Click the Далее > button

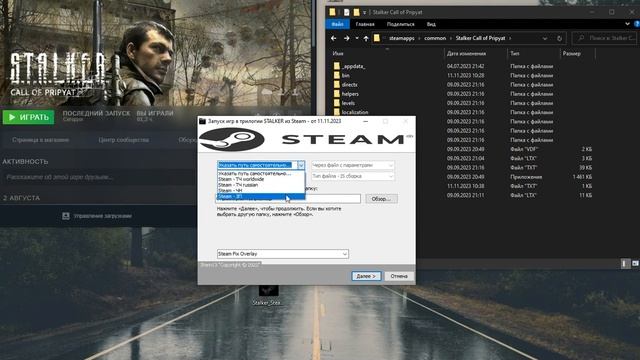pyautogui.click(x=366, y=276)
